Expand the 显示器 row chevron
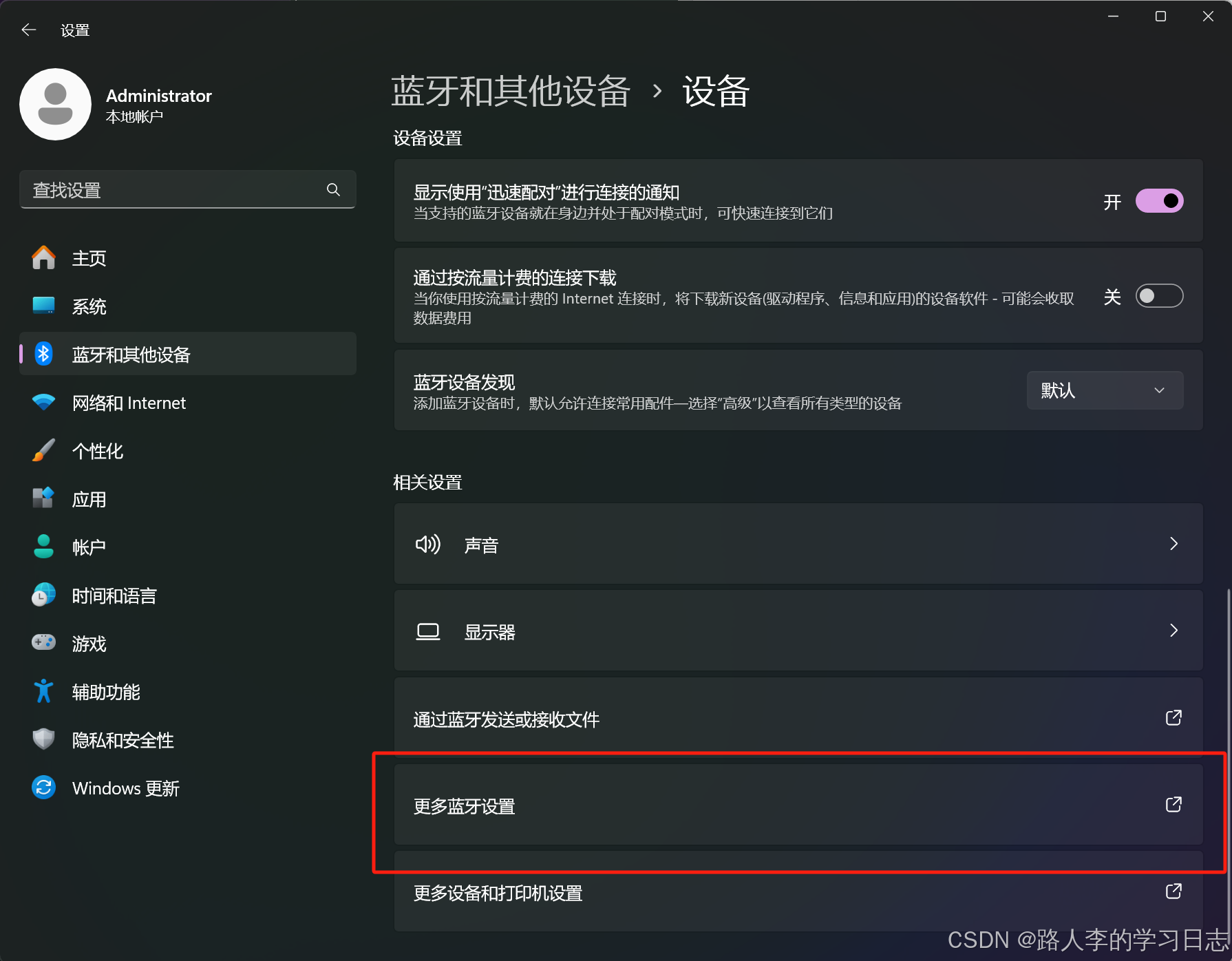This screenshot has height=961, width=1232. 1173,631
